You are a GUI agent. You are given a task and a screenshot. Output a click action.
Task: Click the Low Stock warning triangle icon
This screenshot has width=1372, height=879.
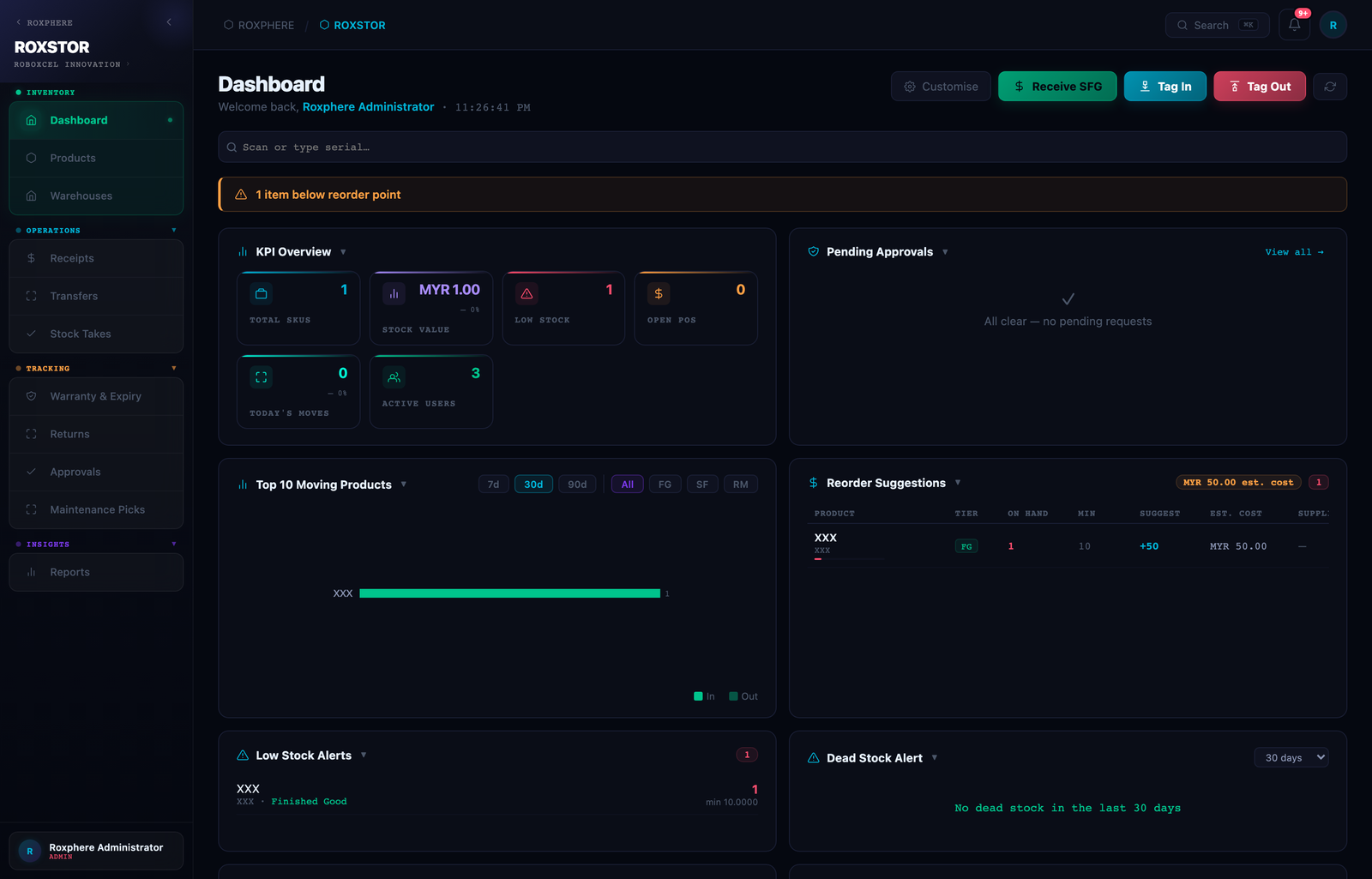(527, 293)
